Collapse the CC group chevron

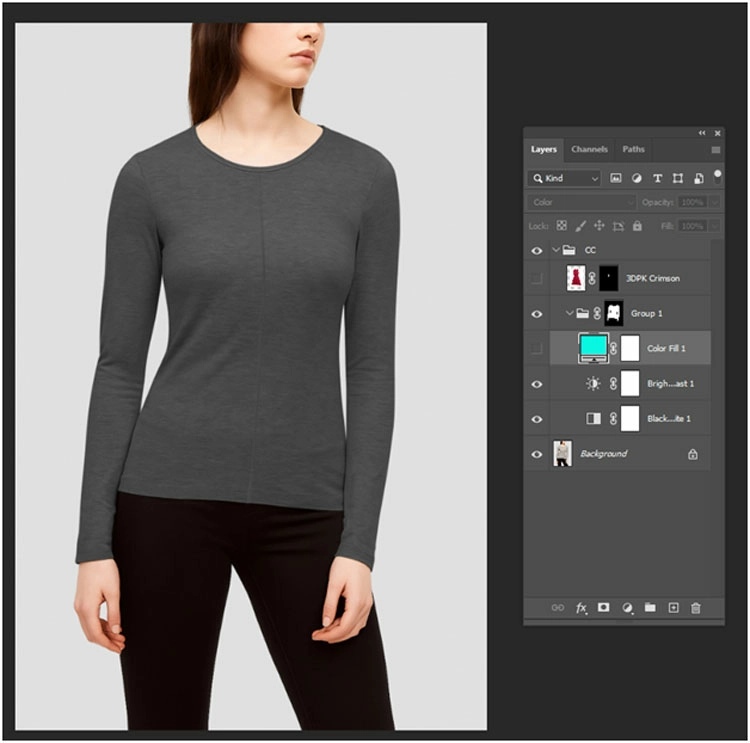pyautogui.click(x=555, y=249)
